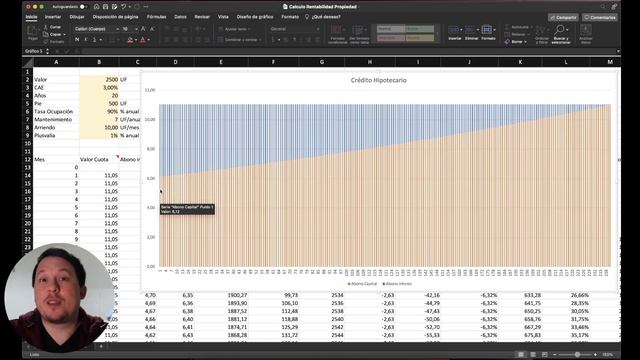Select row 12 header
Screen dimensions: 640x360
coord(27,159)
